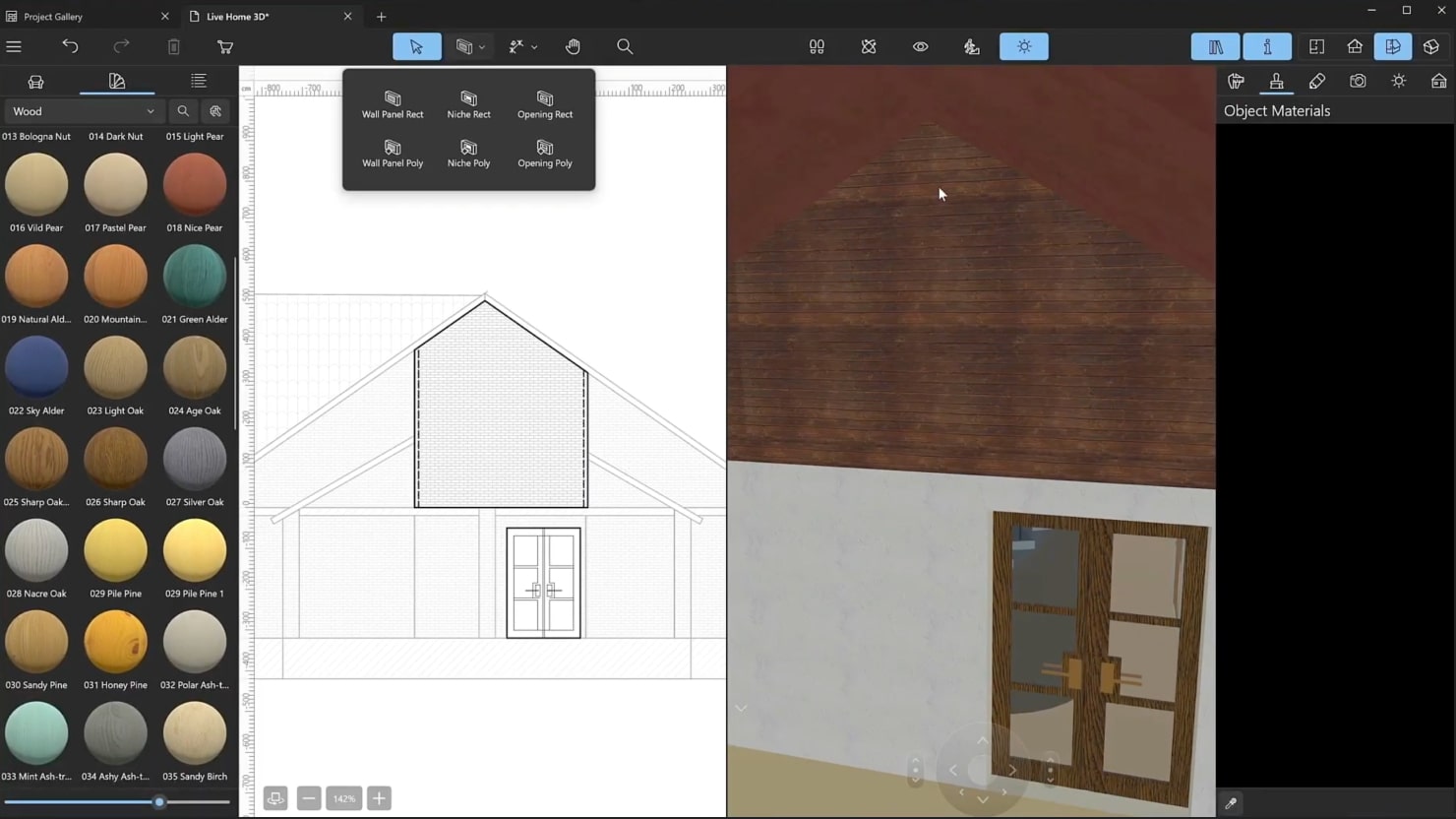The height and width of the screenshot is (819, 1456).
Task: Expand the Wood category dropdown
Action: pos(83,111)
